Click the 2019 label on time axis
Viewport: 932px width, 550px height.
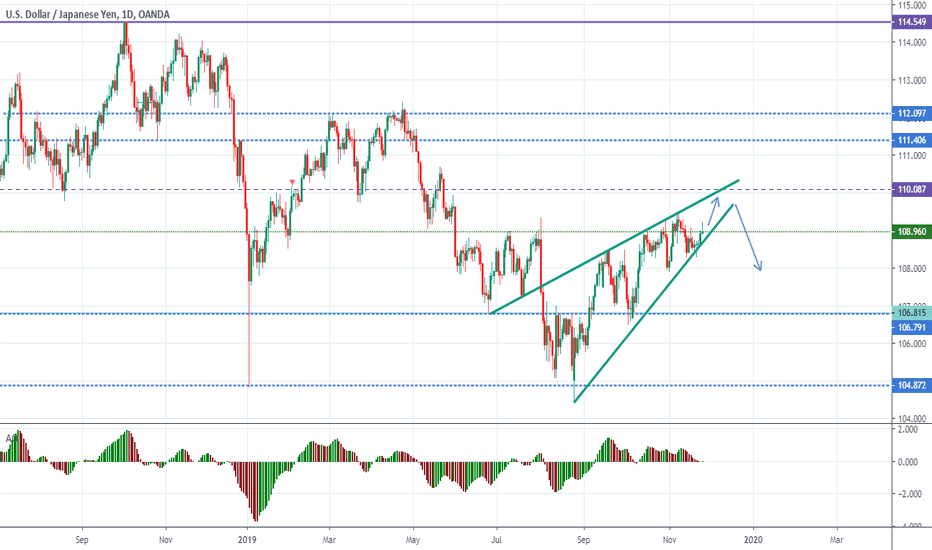click(x=247, y=537)
